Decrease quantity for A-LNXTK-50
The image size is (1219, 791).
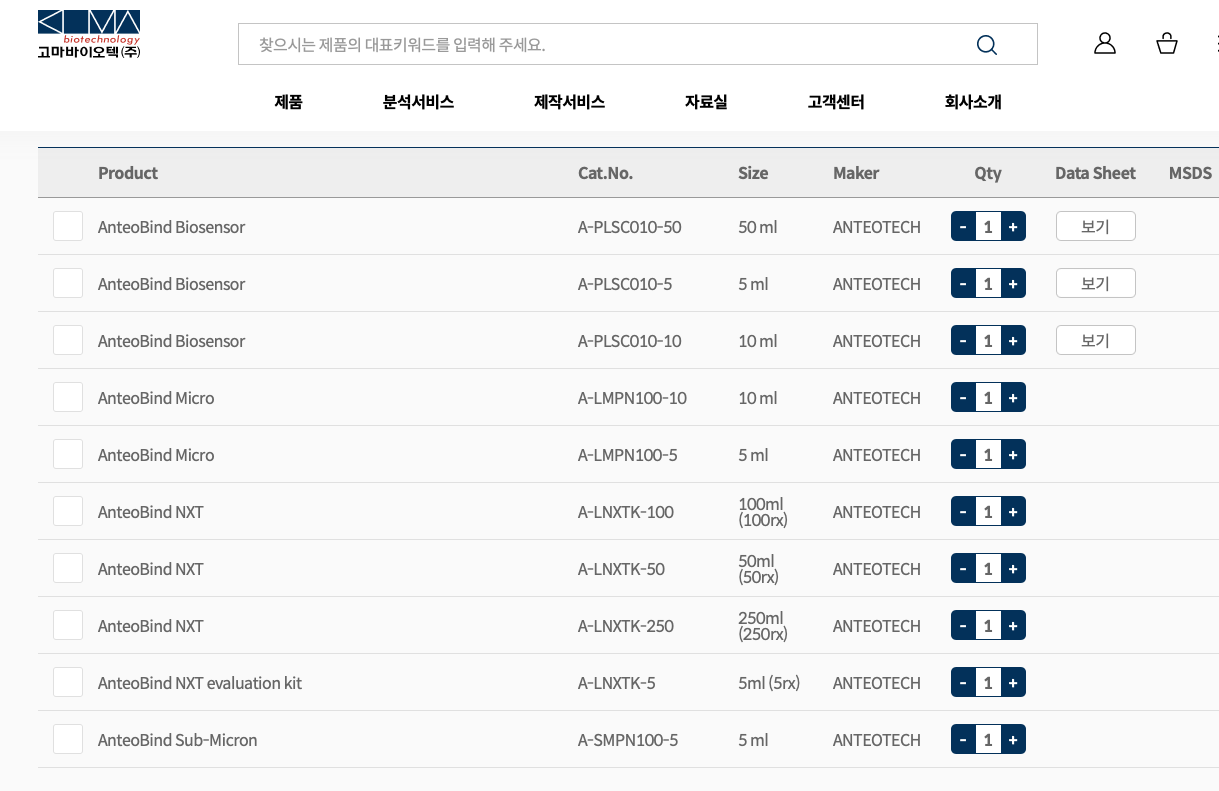point(963,569)
